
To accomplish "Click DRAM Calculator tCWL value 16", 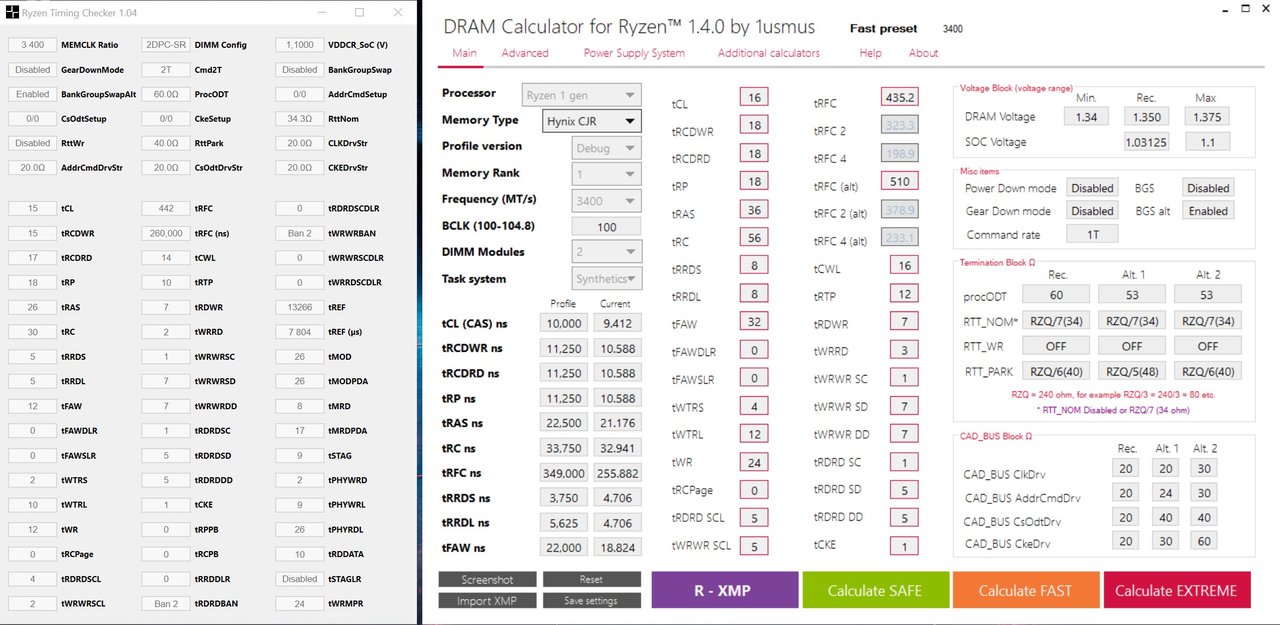I will (904, 265).
